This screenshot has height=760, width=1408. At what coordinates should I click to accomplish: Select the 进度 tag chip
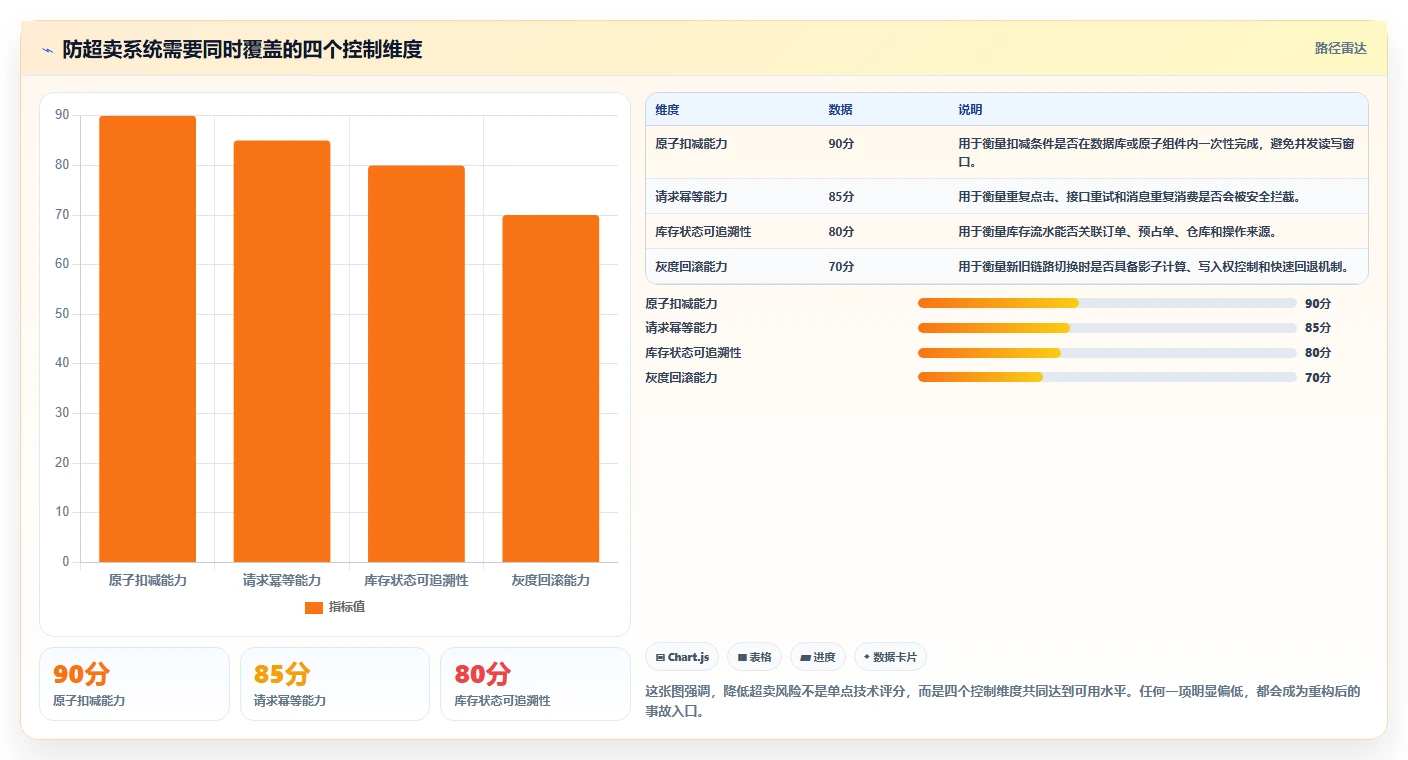click(817, 657)
